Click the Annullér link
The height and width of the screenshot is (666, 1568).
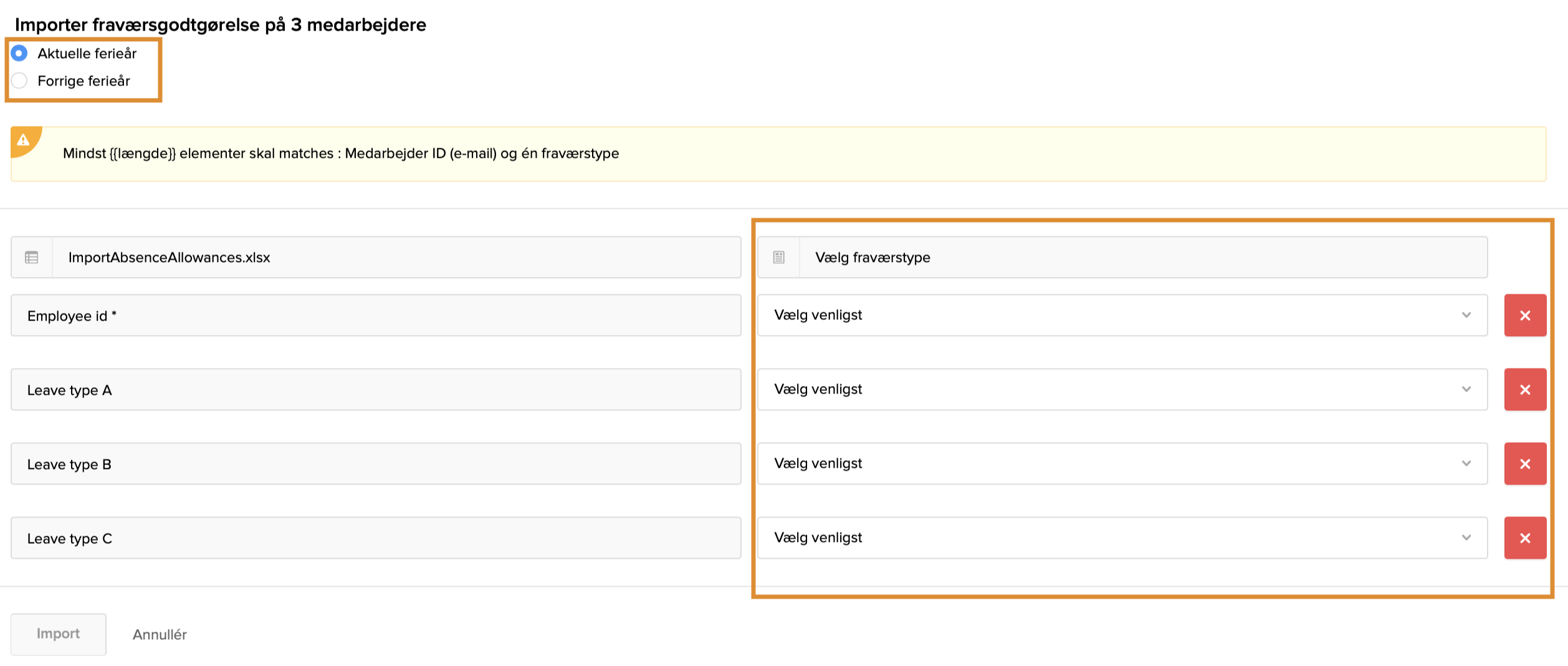point(160,635)
